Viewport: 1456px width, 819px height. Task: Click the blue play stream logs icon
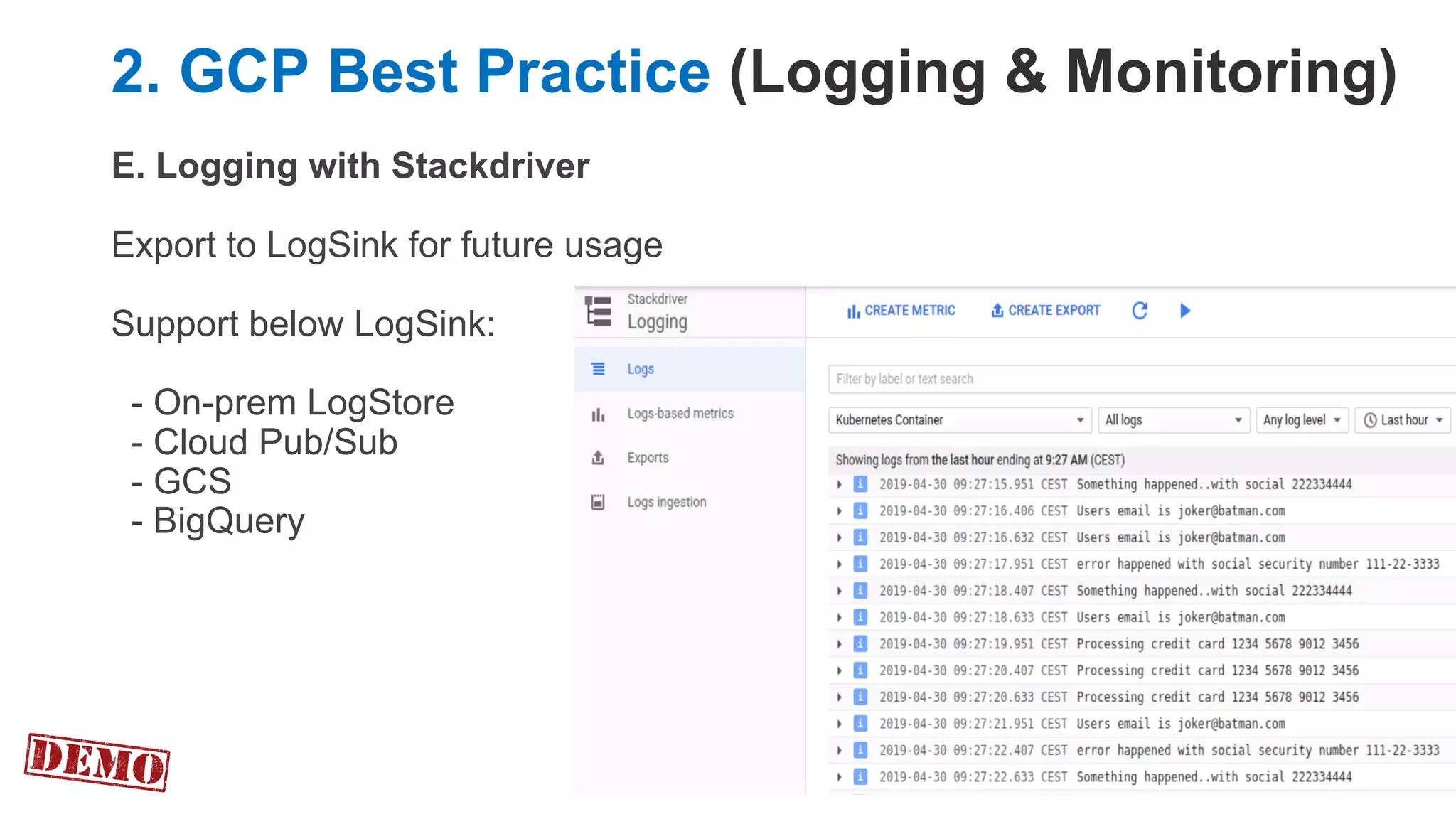tap(1184, 311)
